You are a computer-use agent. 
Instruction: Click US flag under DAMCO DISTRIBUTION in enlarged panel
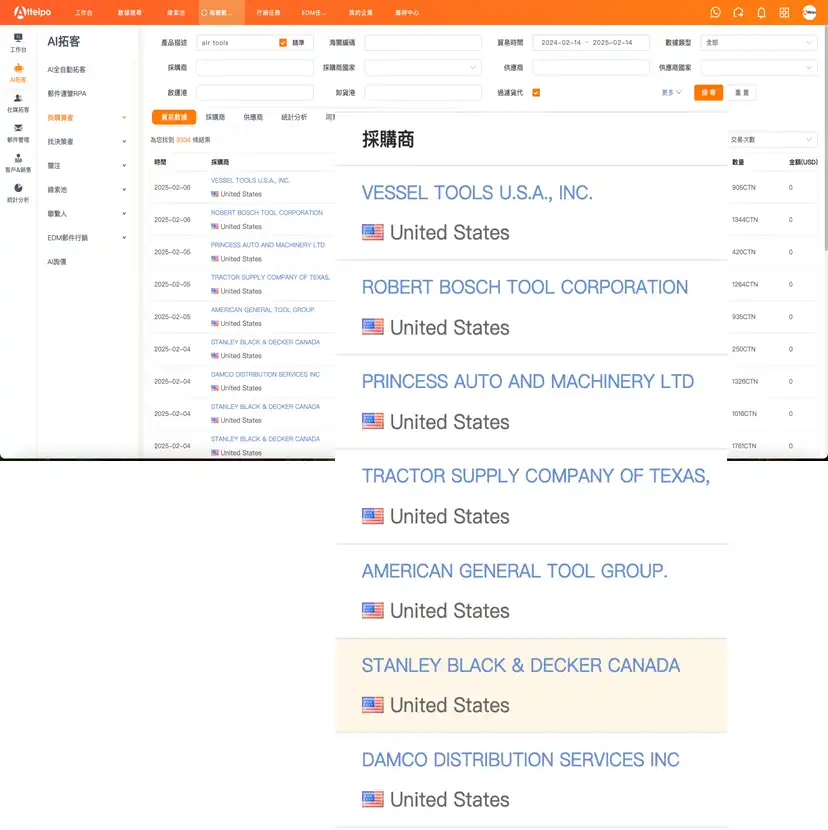click(x=373, y=799)
